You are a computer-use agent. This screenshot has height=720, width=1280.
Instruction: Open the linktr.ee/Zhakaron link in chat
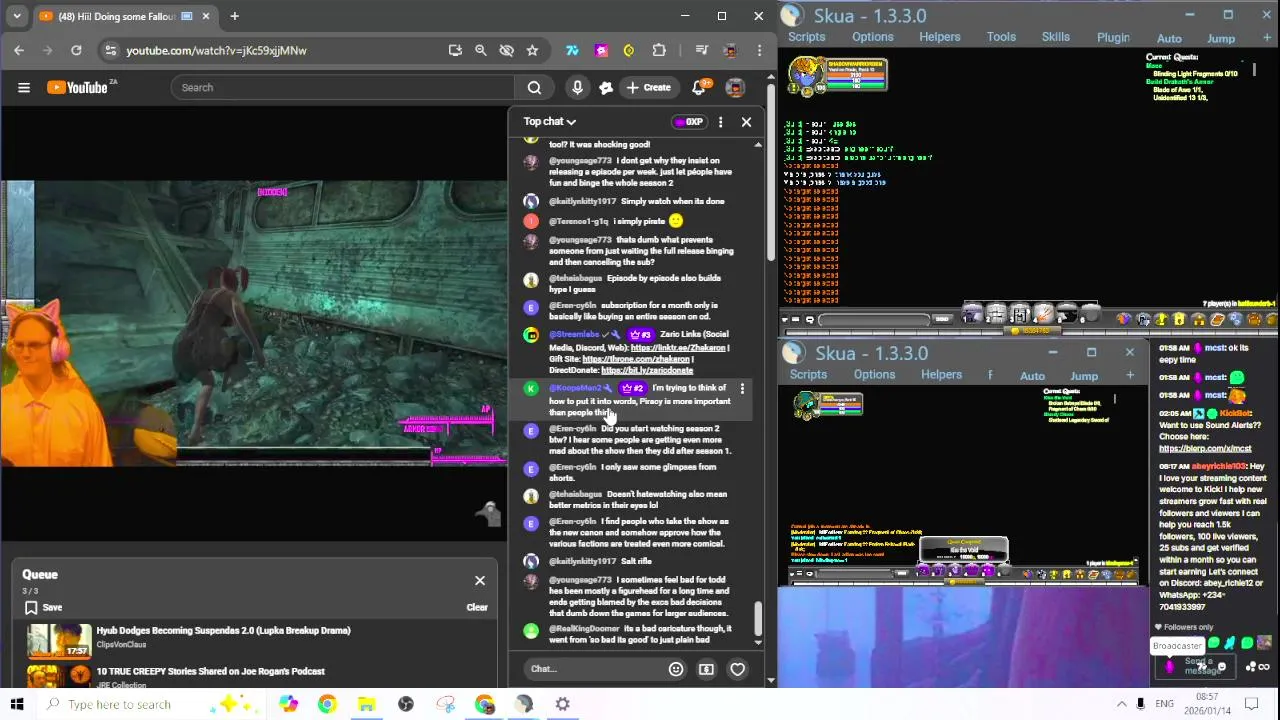[x=678, y=348]
